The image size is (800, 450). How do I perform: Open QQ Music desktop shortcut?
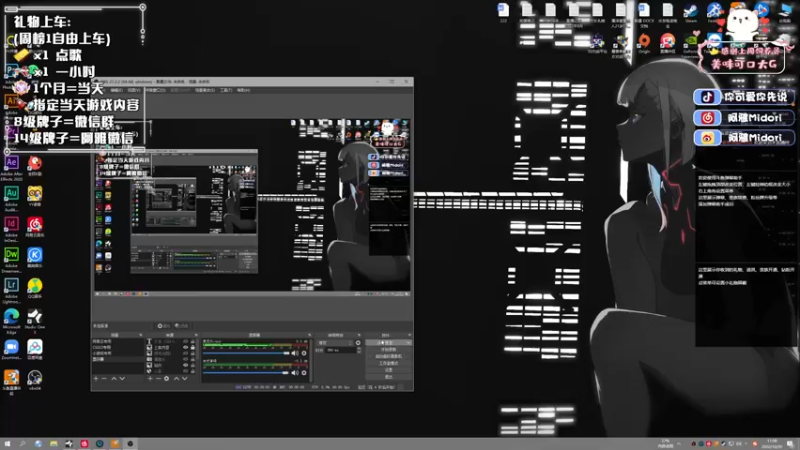35,286
